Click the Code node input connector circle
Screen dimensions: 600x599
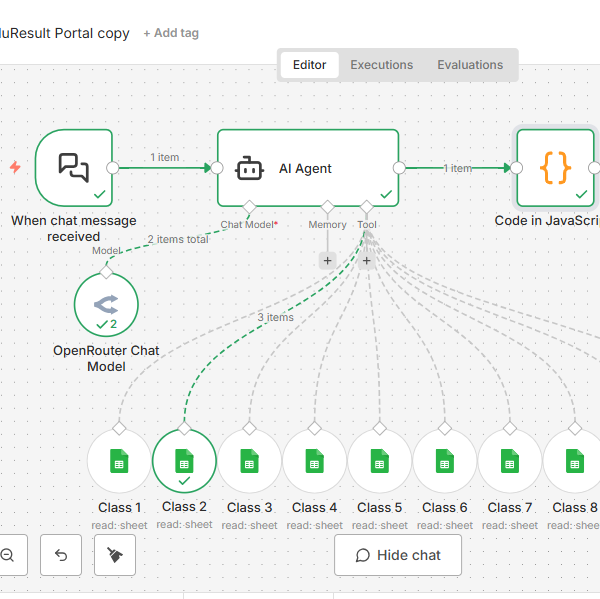pos(517,168)
